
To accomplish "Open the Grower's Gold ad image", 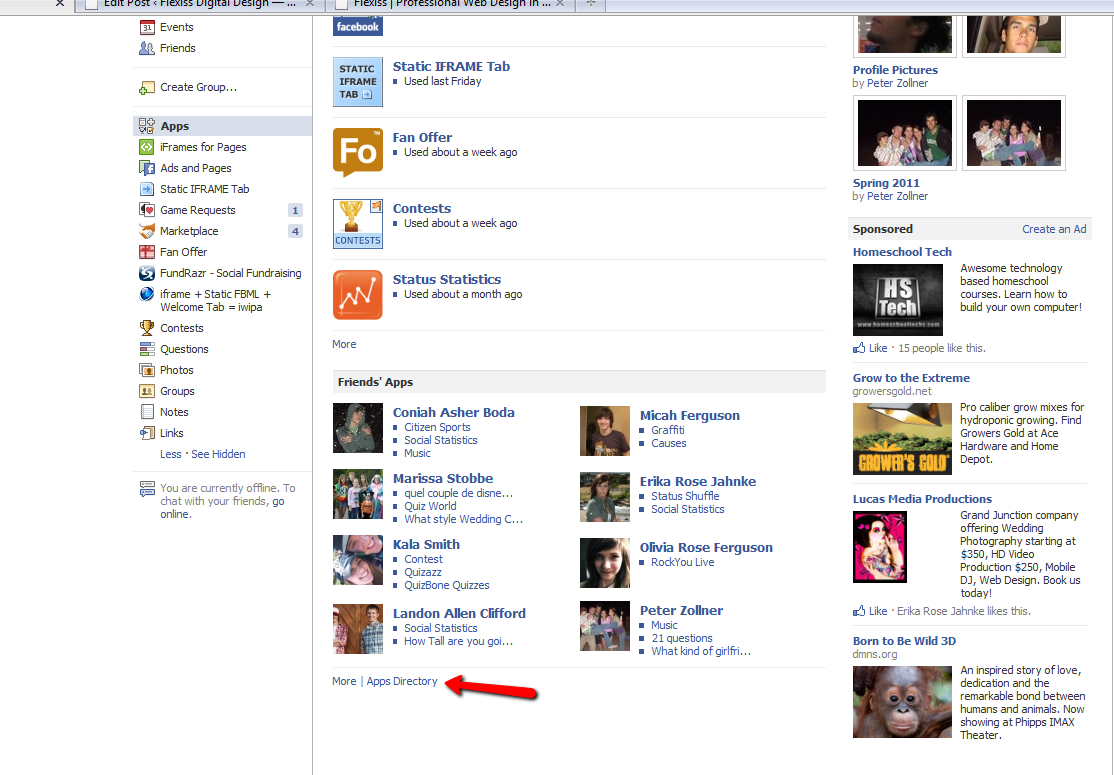I will tap(902, 439).
